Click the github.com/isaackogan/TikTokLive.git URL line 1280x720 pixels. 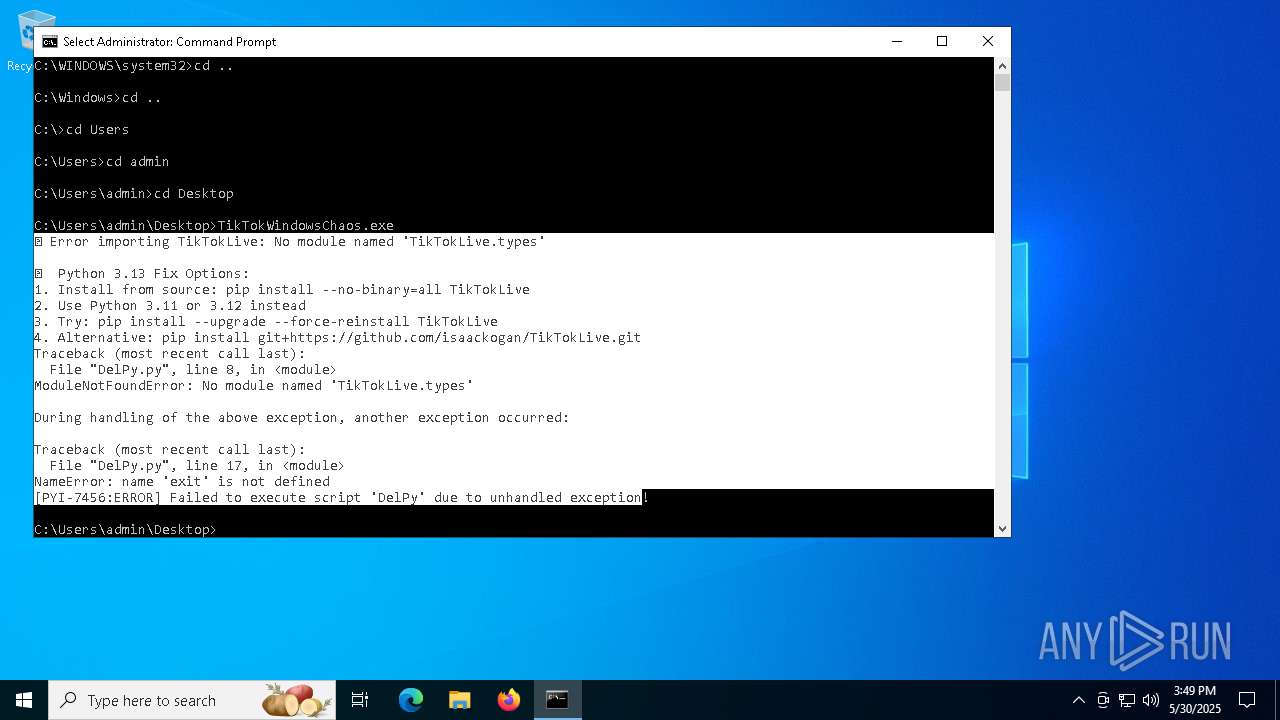click(x=338, y=337)
